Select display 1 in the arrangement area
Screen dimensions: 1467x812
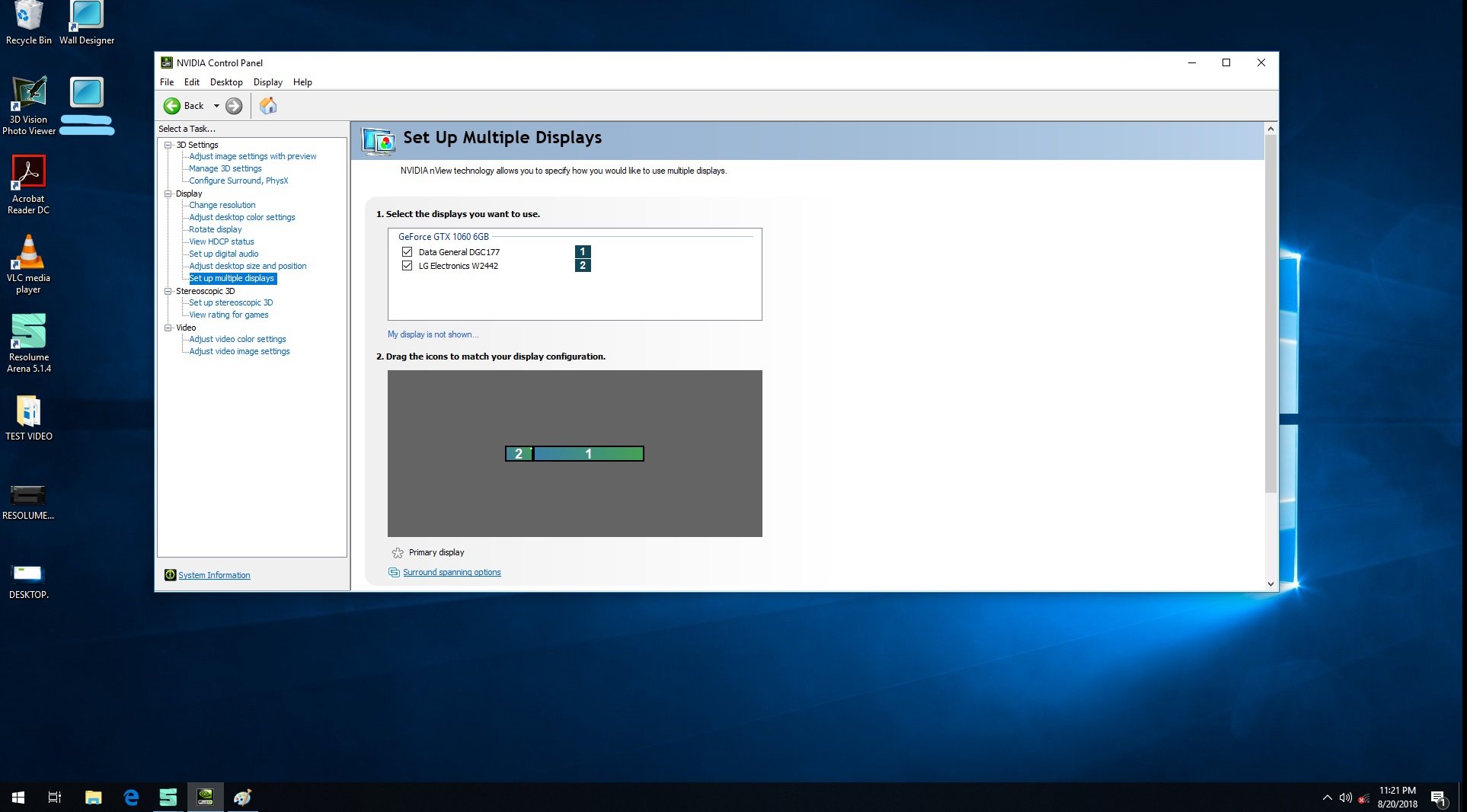coord(588,454)
